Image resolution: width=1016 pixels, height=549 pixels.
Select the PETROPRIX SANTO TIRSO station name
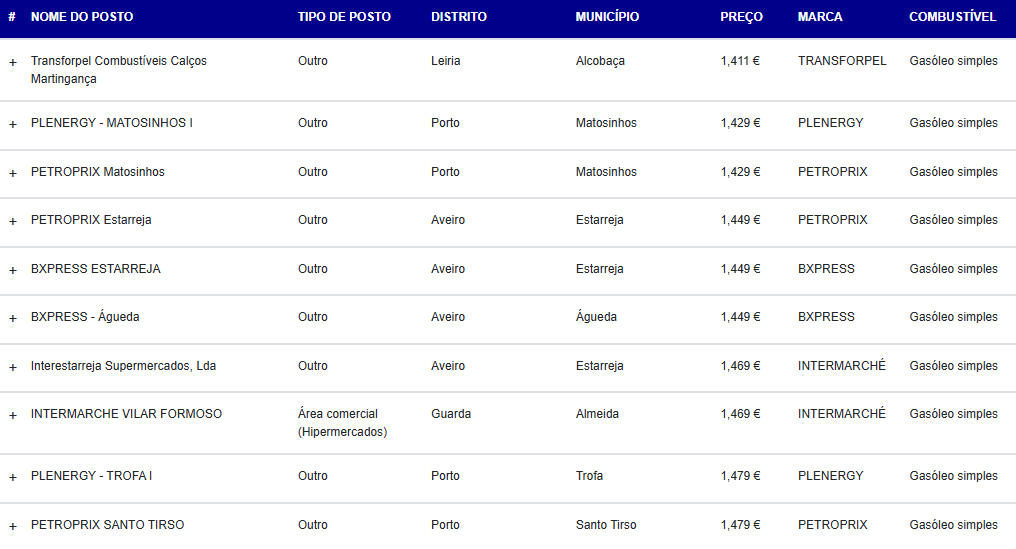[x=108, y=524]
